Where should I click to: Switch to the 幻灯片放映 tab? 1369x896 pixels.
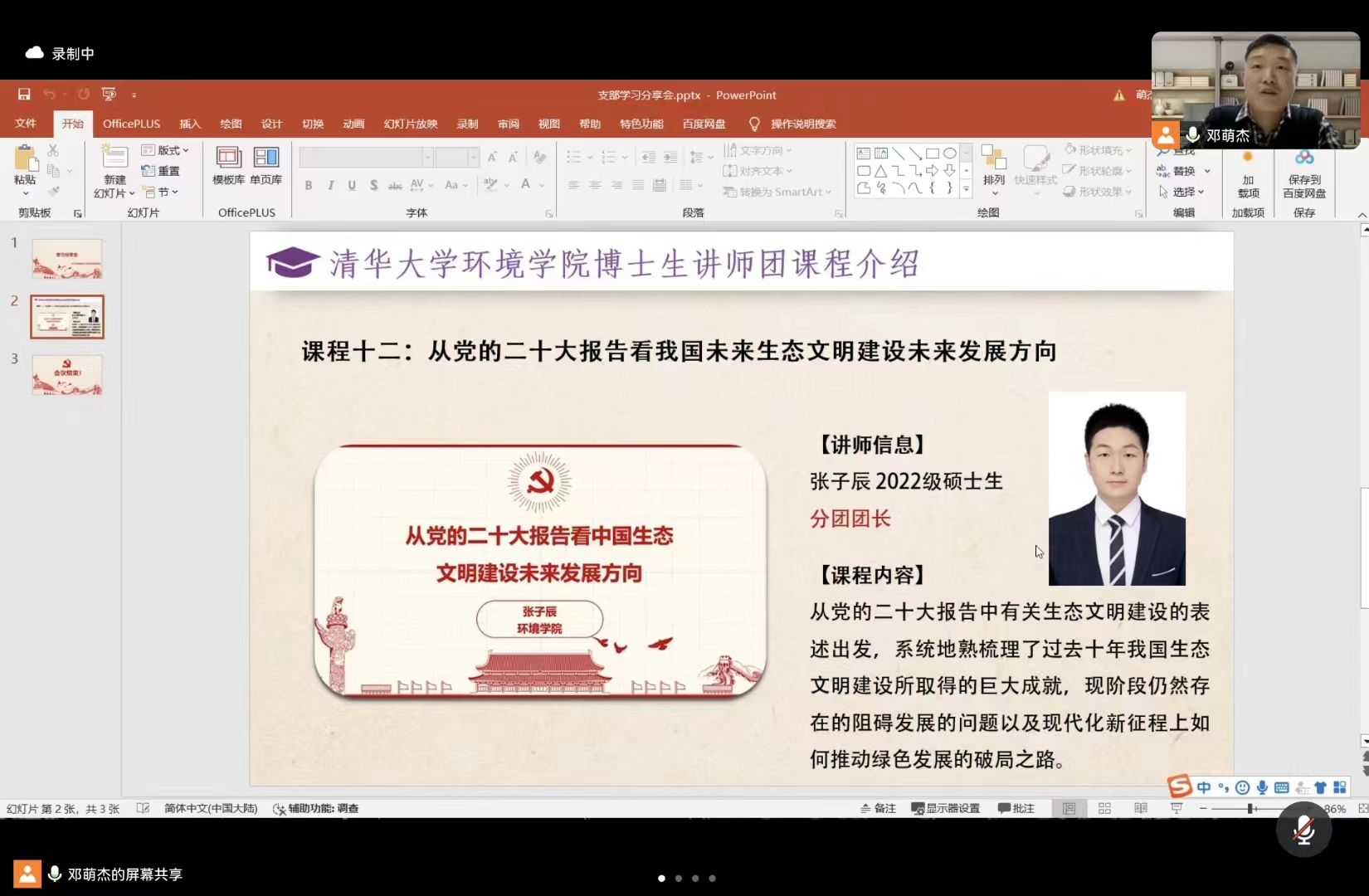coord(410,124)
